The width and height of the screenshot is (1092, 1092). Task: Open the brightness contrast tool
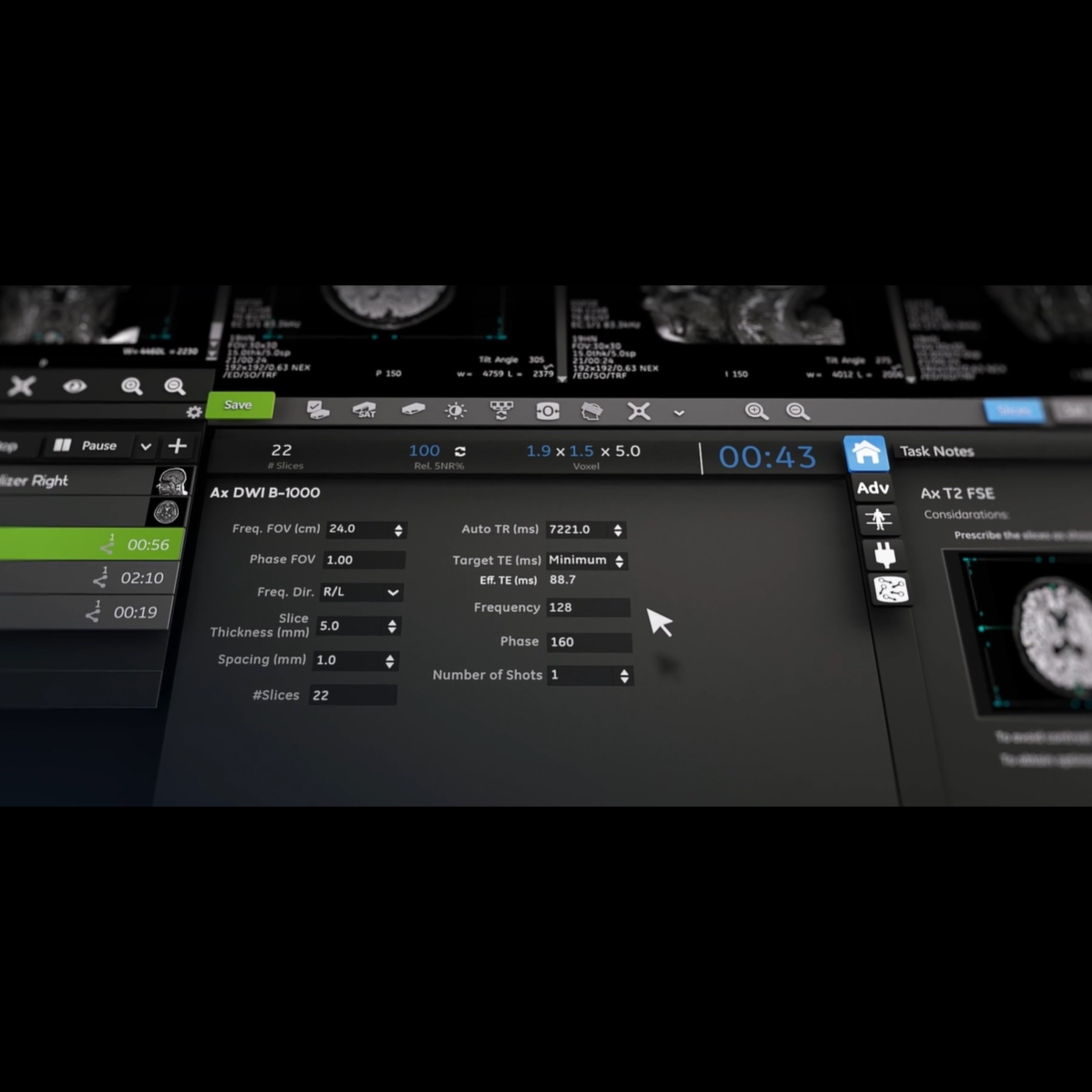point(455,411)
